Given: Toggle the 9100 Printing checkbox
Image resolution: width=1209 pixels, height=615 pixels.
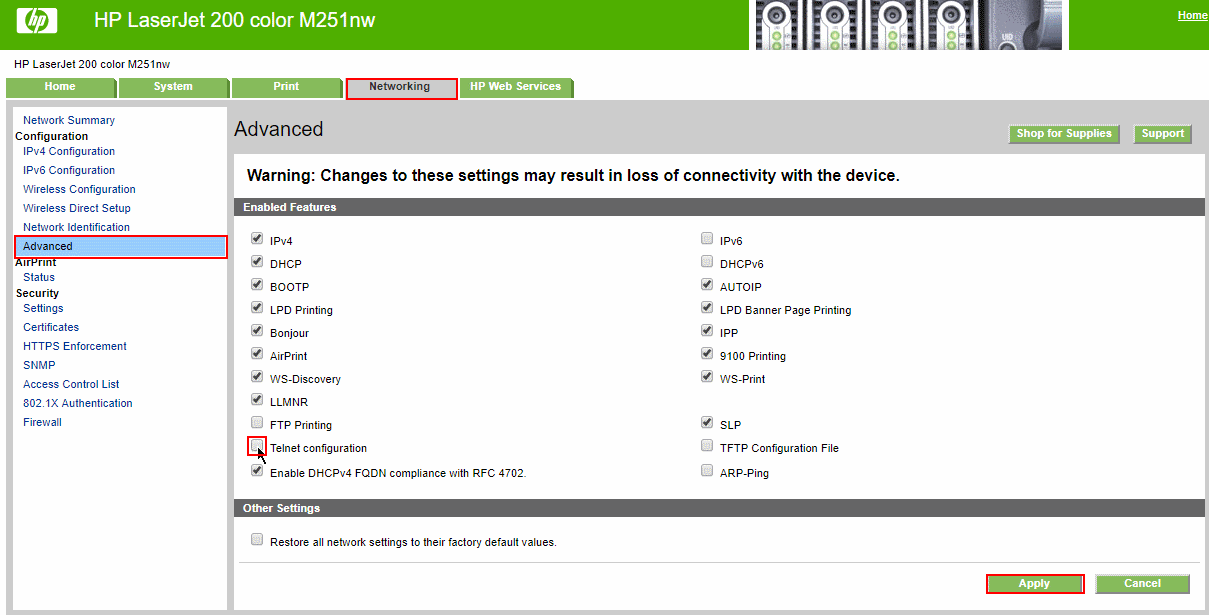Looking at the screenshot, I should 707,354.
